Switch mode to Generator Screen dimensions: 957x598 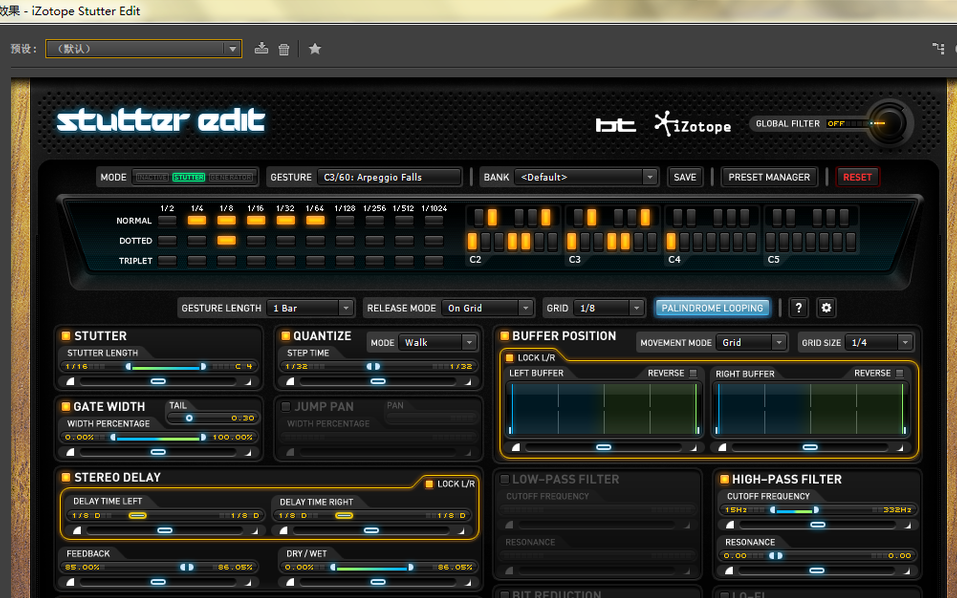(231, 177)
